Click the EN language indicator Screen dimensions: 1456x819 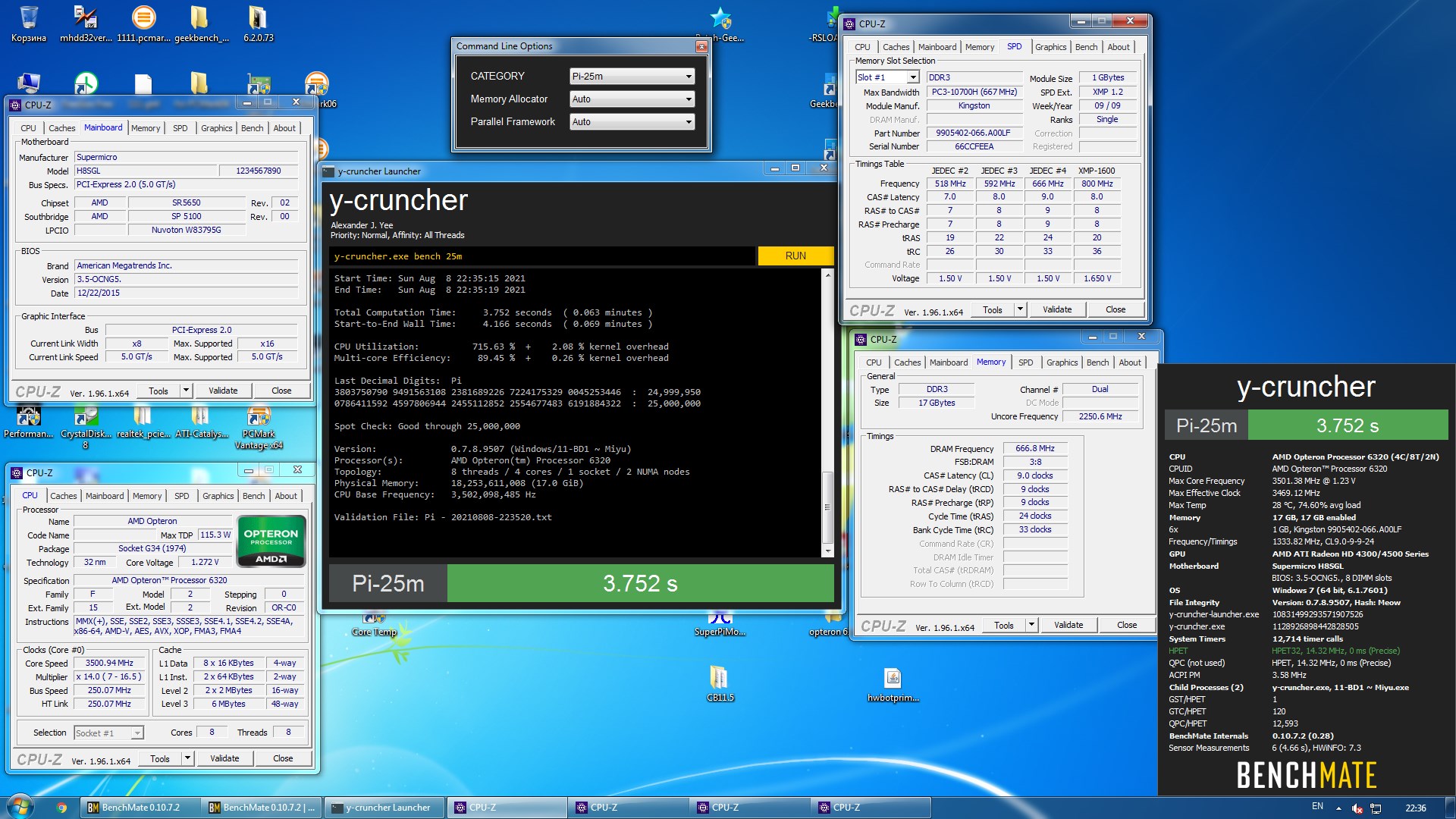[1317, 807]
